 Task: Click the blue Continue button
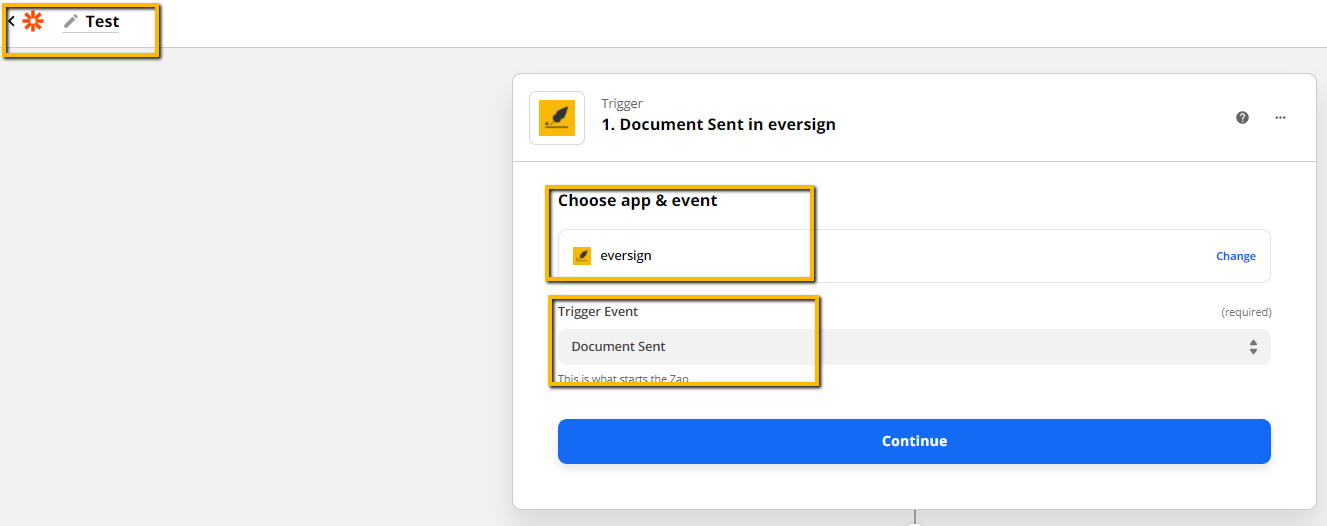[914, 441]
